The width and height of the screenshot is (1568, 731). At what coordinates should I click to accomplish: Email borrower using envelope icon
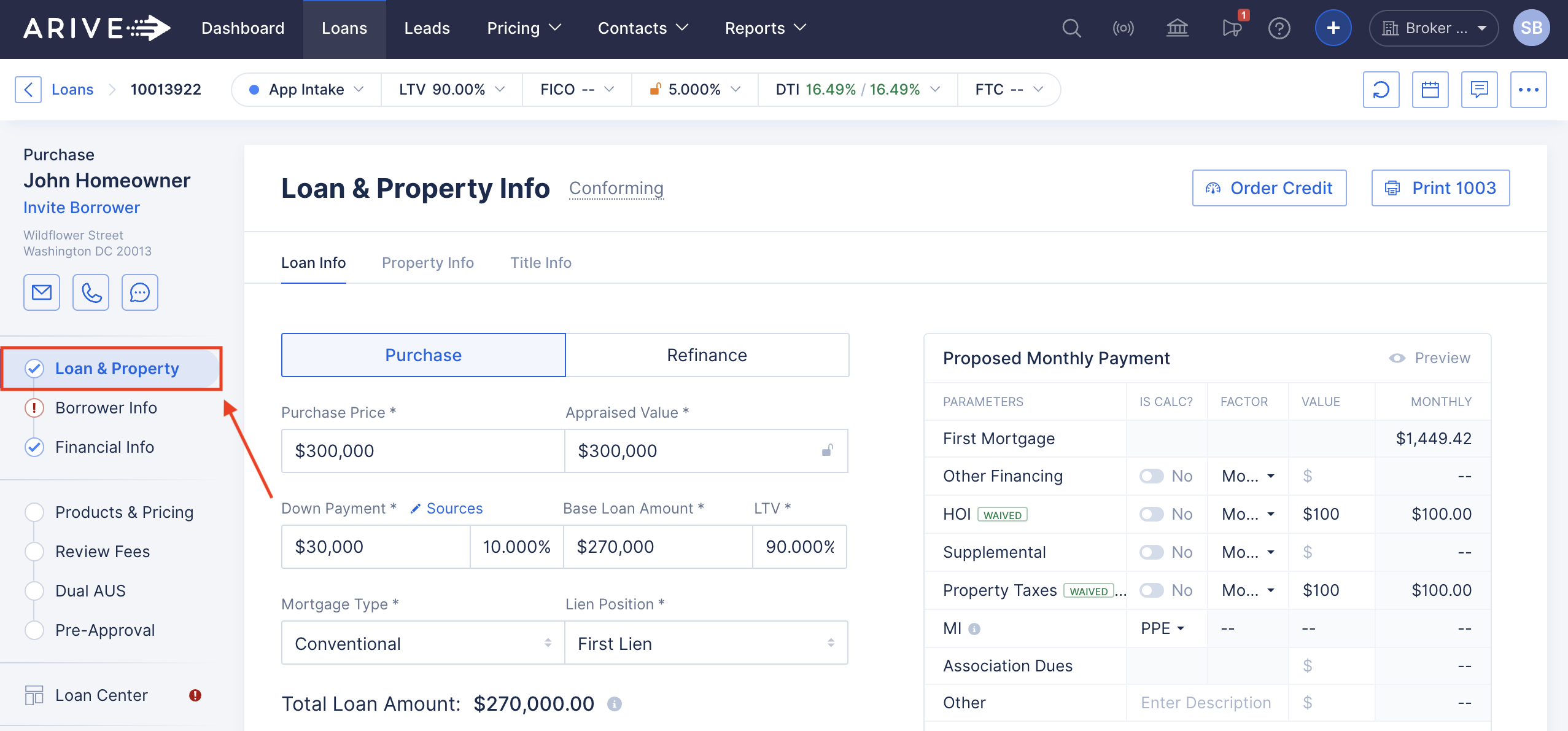[x=42, y=292]
